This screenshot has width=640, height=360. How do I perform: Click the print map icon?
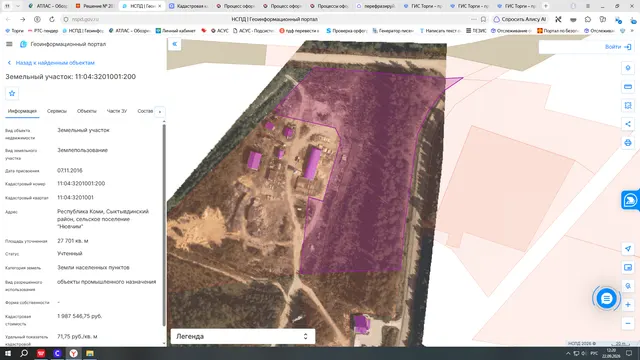click(628, 142)
